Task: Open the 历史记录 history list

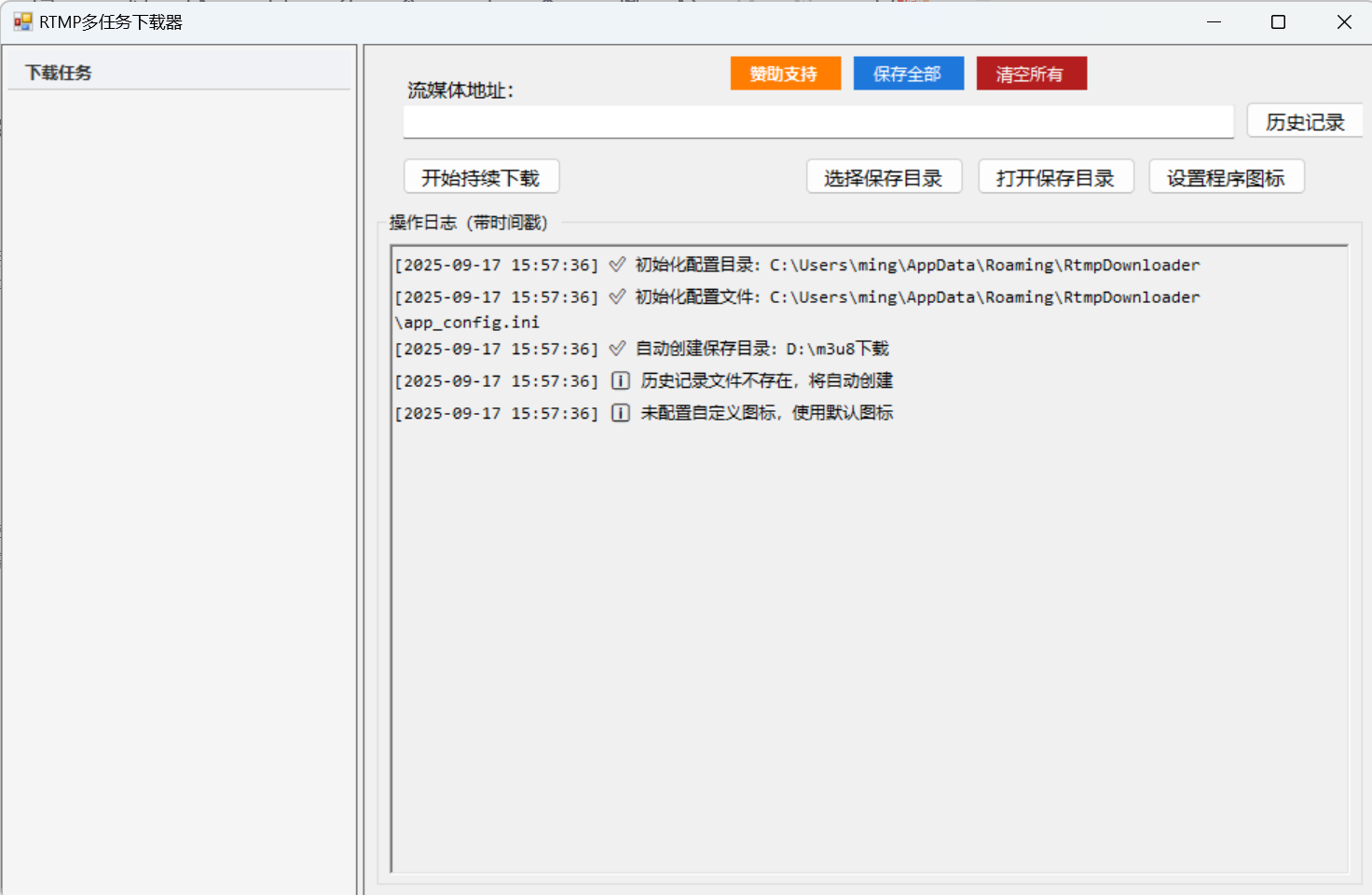Action: 1305,122
